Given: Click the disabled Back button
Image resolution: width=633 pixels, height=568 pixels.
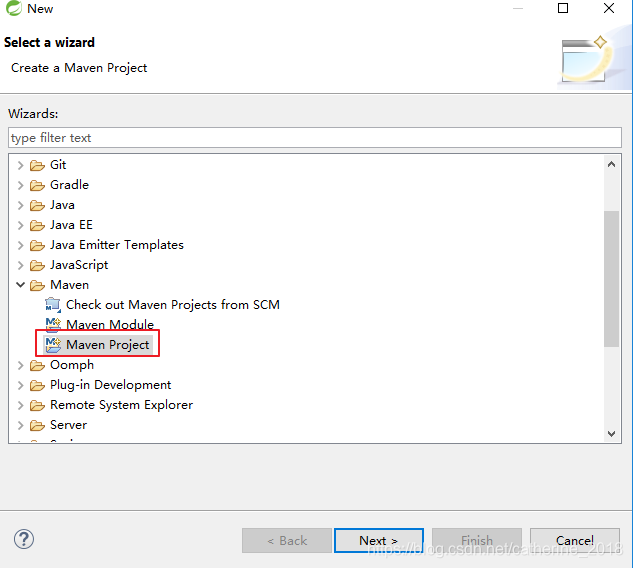Looking at the screenshot, I should click(287, 540).
